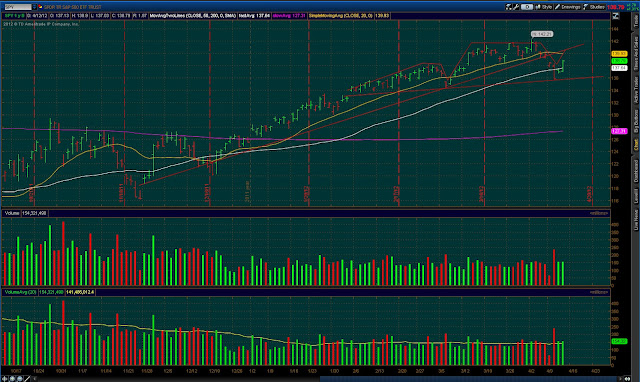Switch to the Active Trader side tab
Viewport: 640px width, 382px height.
[x=636, y=90]
